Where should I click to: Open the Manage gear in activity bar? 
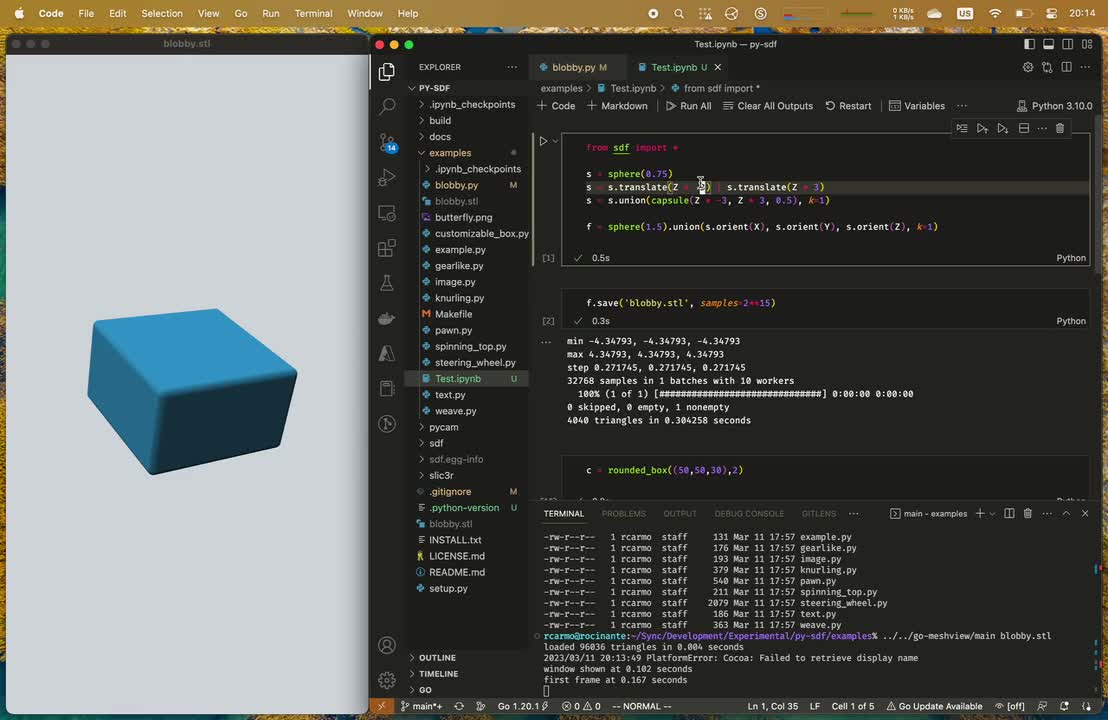coord(387,680)
